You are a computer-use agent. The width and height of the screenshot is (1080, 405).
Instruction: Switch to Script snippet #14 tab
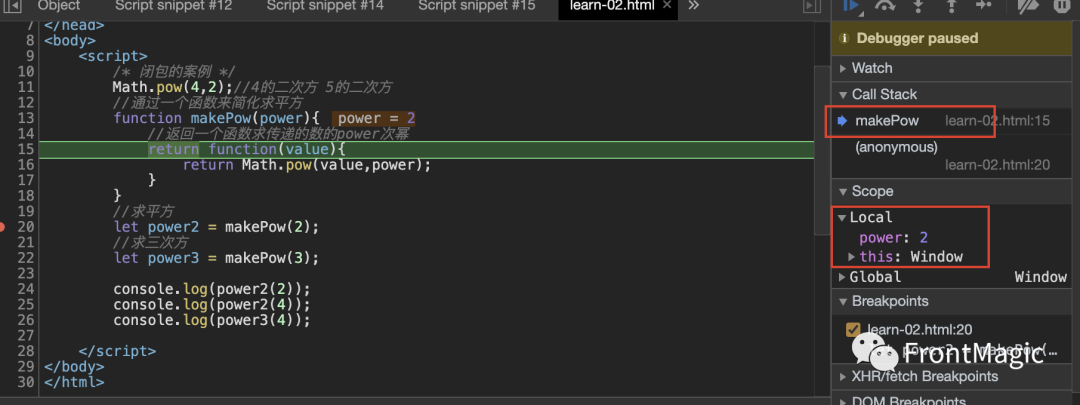click(324, 6)
